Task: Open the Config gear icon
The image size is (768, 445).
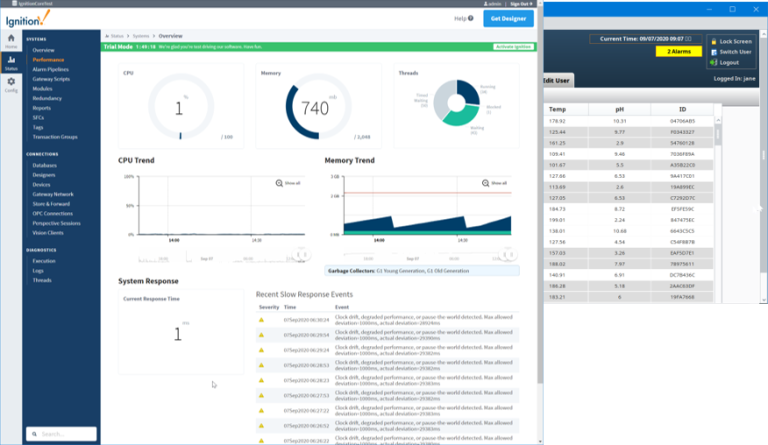Action: pos(11,84)
